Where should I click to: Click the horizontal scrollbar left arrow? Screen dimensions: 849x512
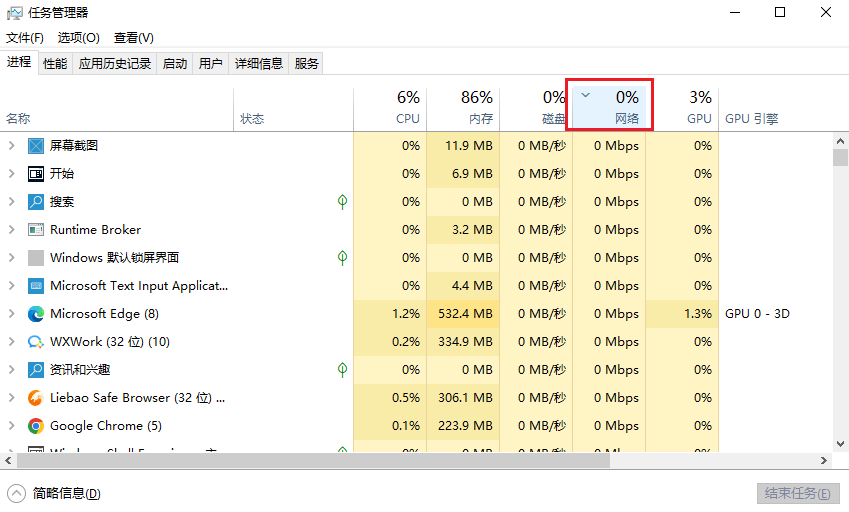tap(8, 461)
